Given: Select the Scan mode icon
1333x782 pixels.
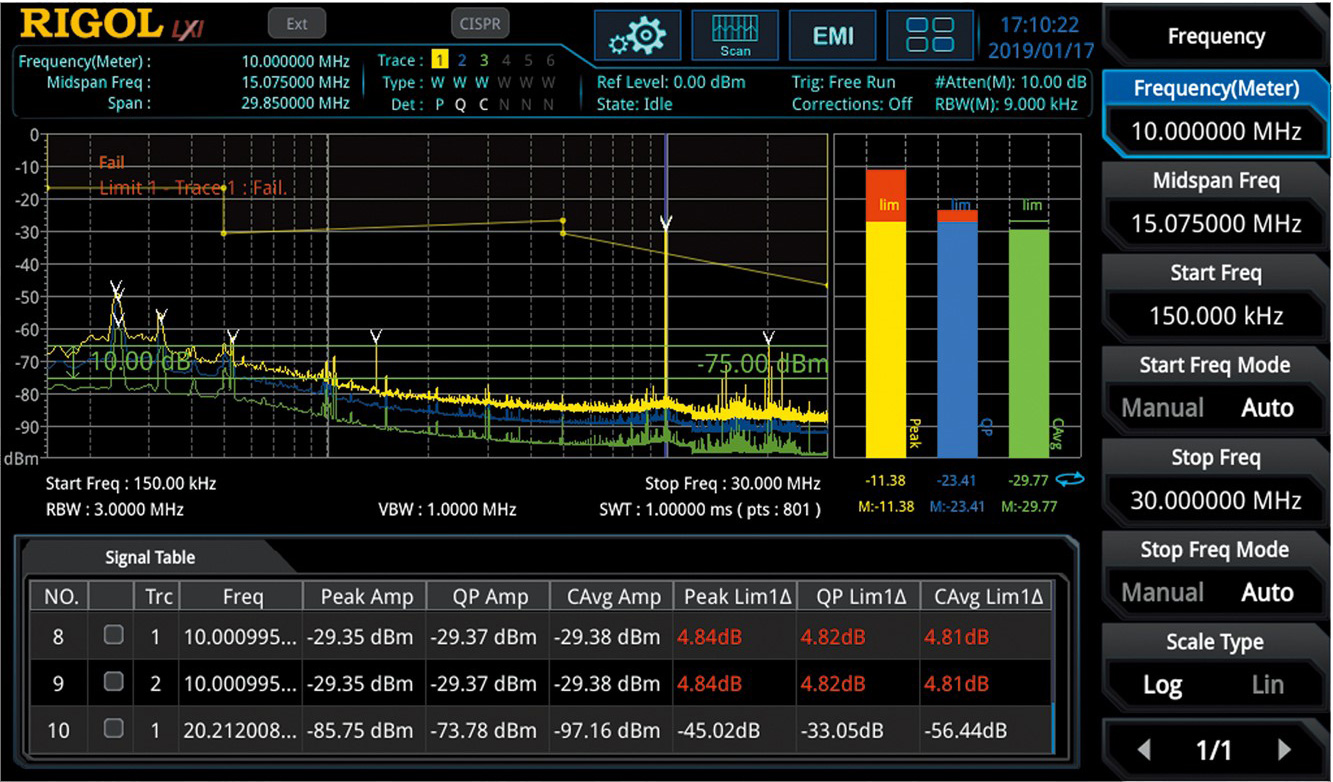Looking at the screenshot, I should tap(735, 36).
